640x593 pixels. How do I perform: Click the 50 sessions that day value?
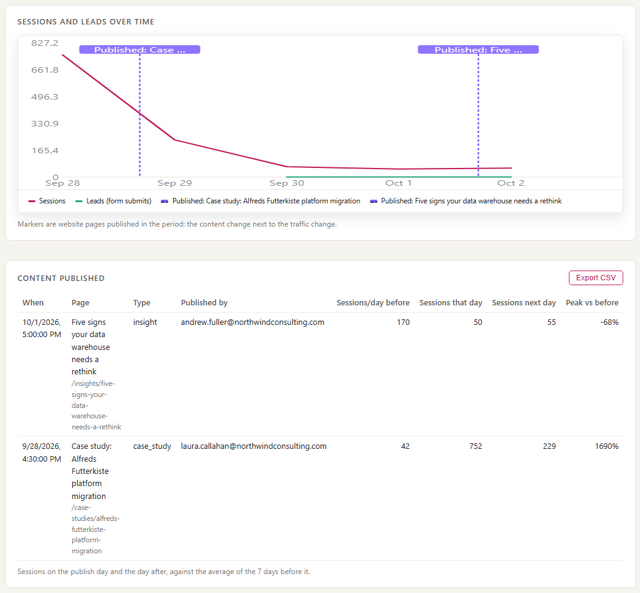[478, 322]
